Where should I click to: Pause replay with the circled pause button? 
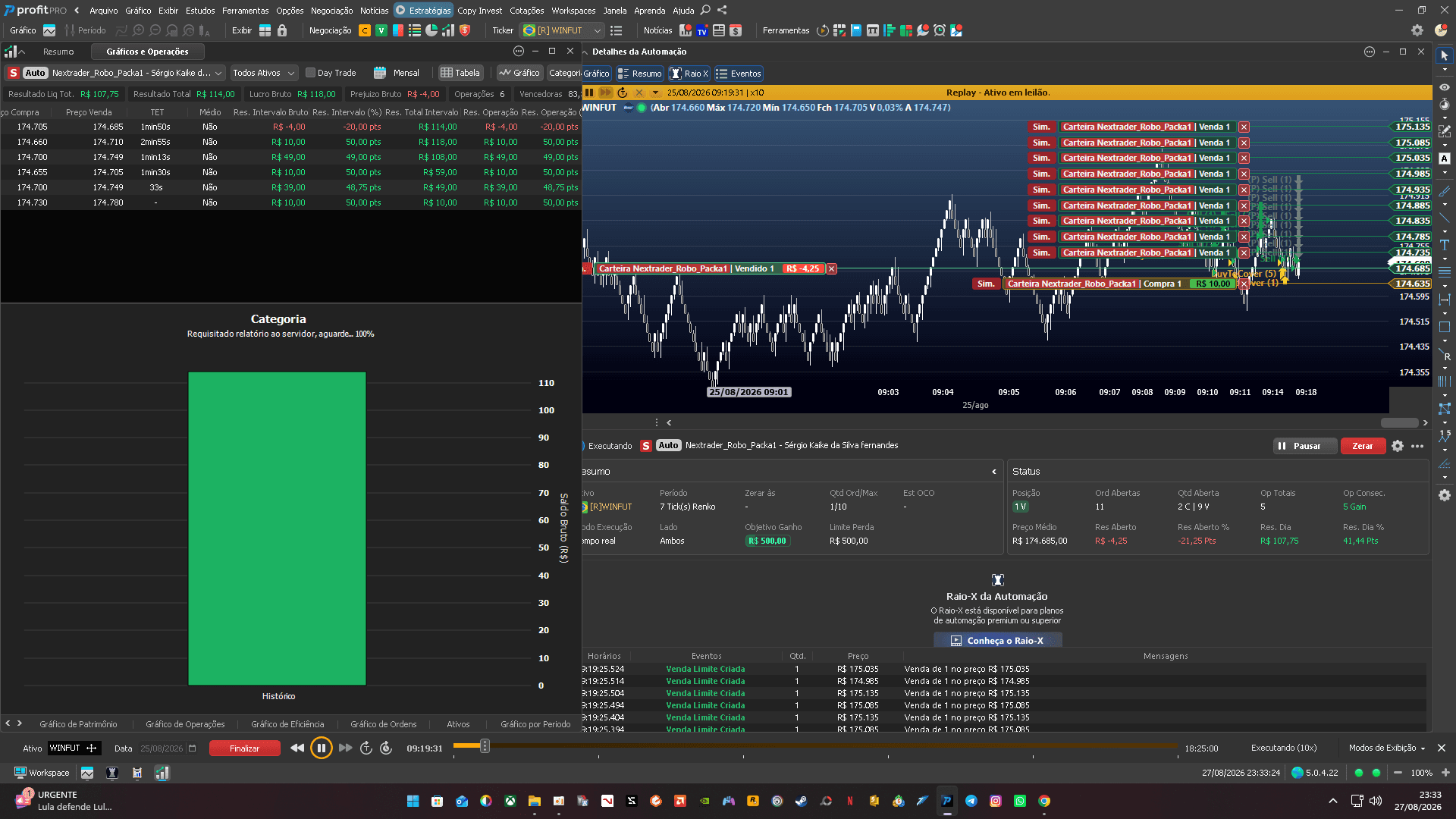[322, 748]
